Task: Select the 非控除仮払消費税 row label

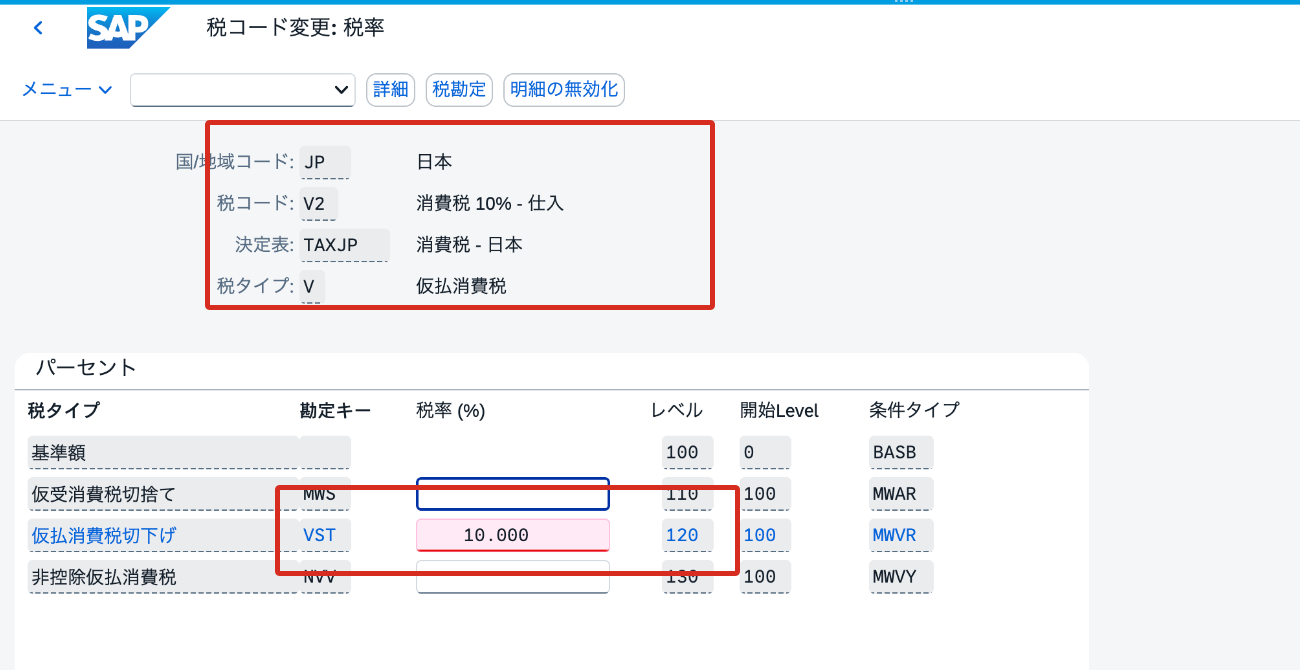Action: [x=163, y=577]
